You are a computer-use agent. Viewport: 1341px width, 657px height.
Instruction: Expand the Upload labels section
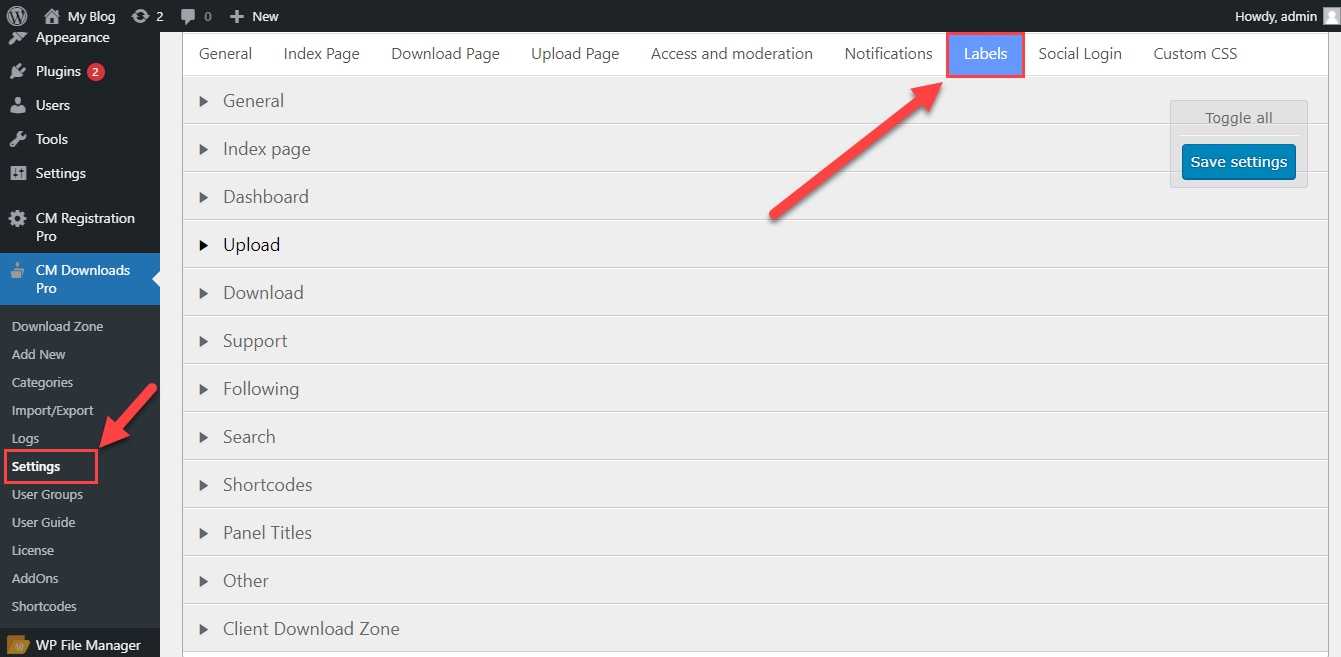pos(755,244)
